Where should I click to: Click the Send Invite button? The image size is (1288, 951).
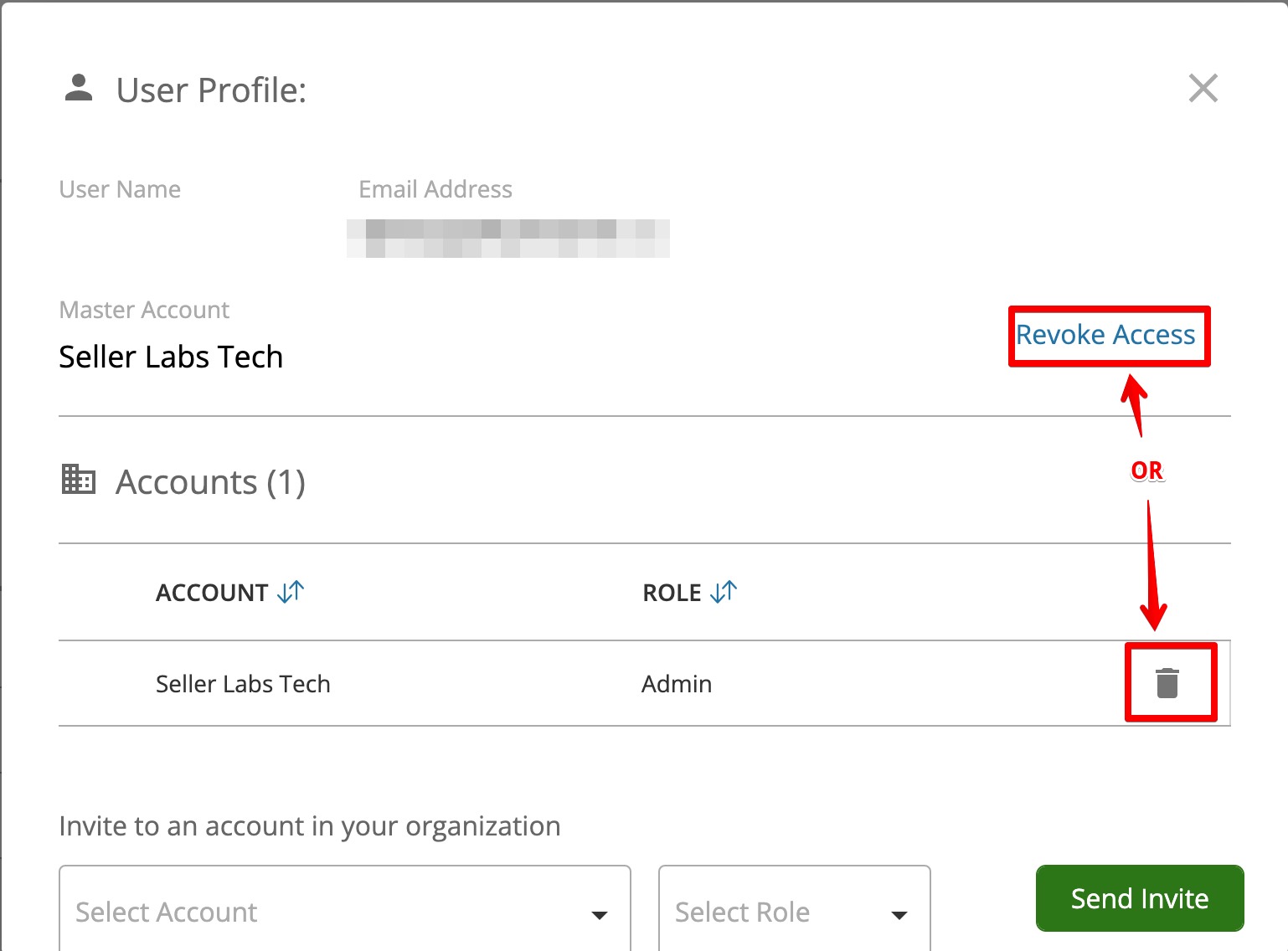pyautogui.click(x=1140, y=898)
